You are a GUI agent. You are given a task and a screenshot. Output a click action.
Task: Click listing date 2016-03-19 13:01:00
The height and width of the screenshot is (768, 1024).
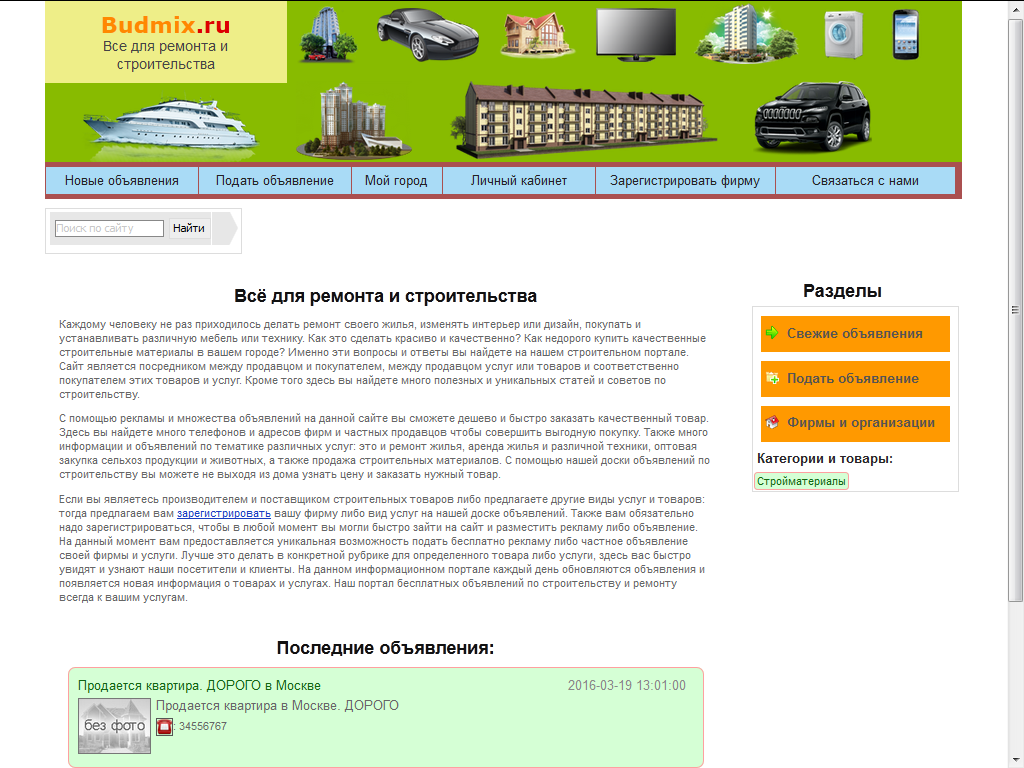click(x=627, y=686)
